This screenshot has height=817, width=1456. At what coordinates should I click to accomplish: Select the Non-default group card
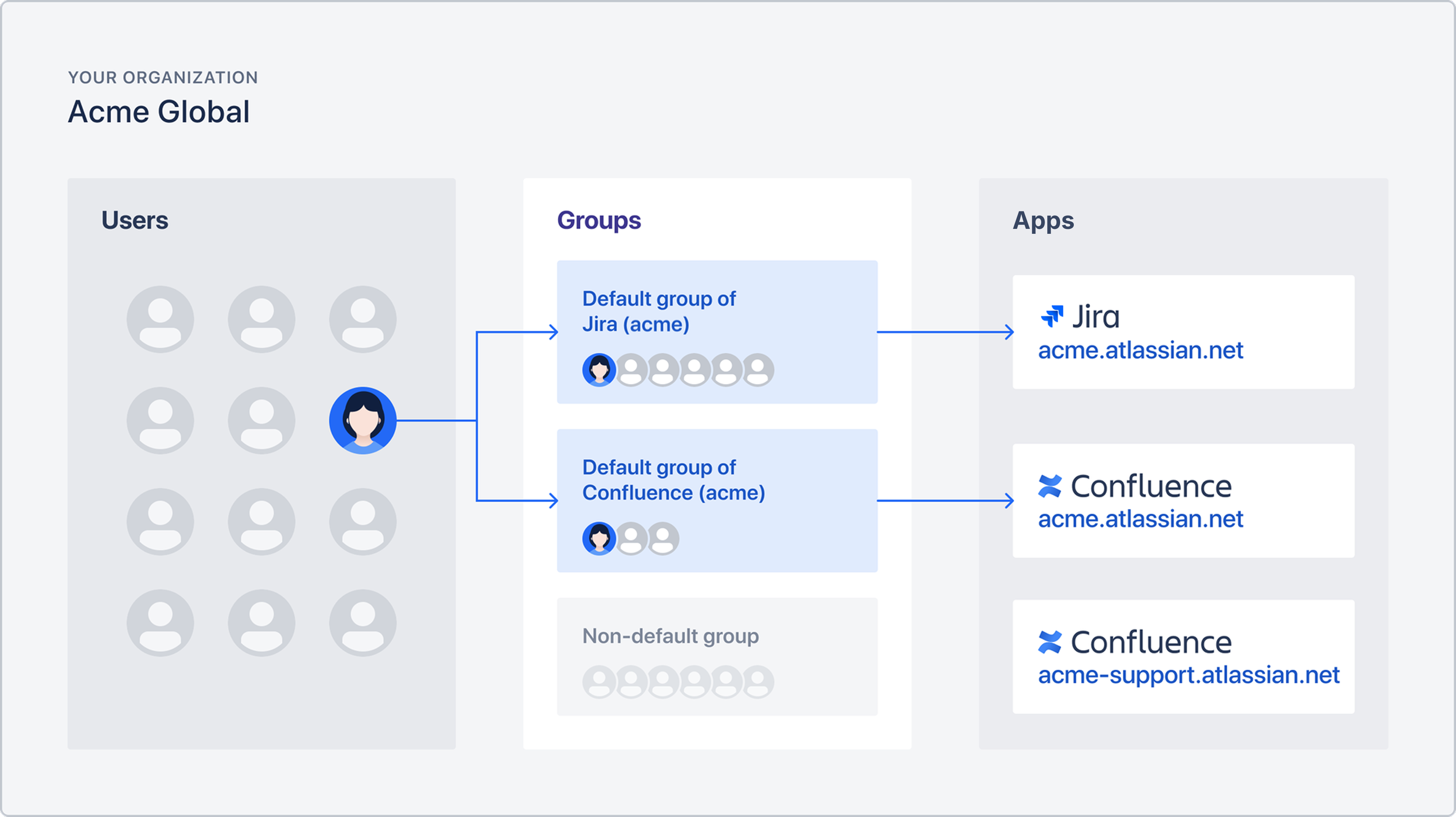tap(717, 657)
